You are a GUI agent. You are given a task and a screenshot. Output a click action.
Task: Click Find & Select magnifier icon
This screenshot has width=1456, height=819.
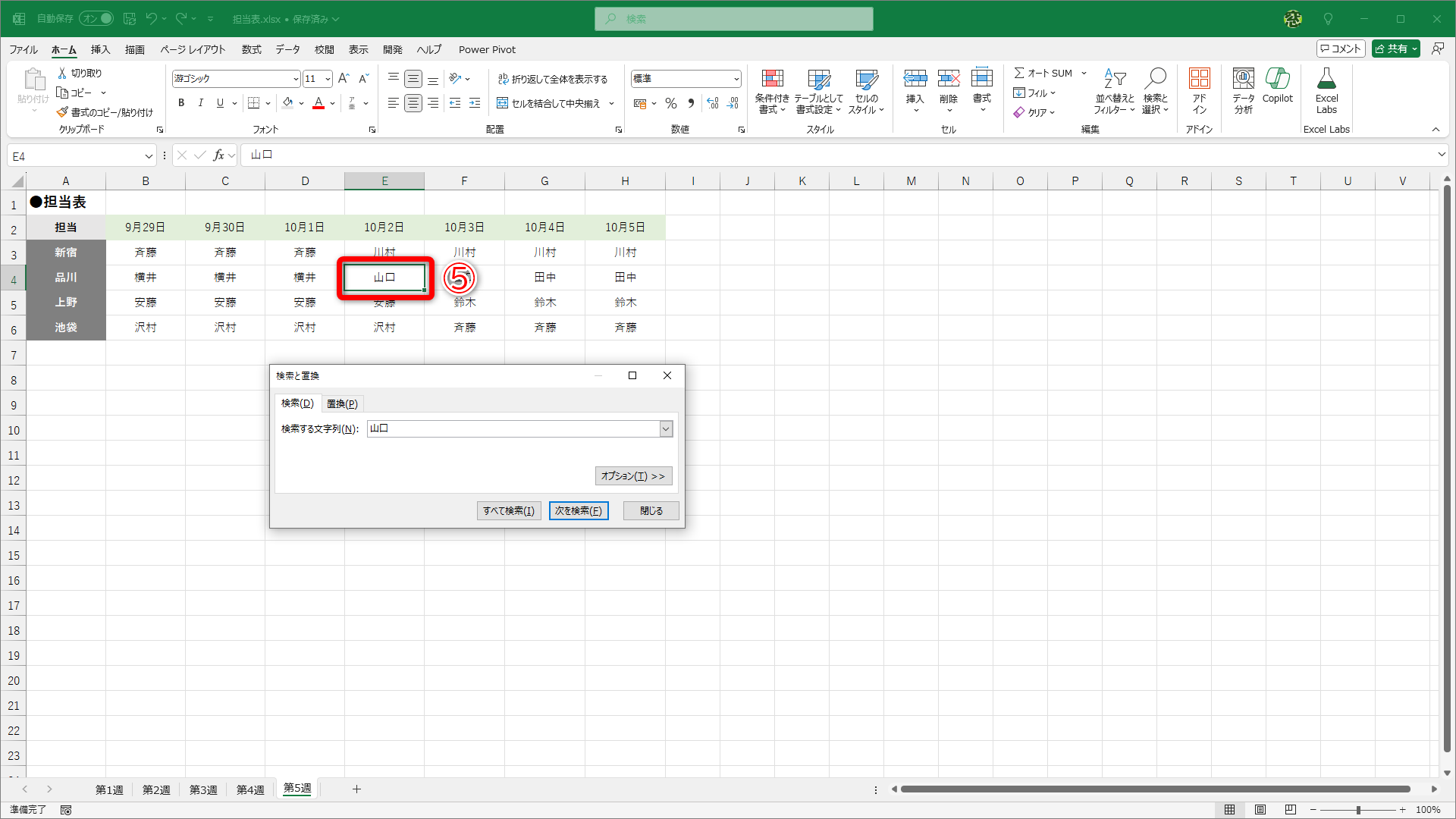click(x=1155, y=79)
